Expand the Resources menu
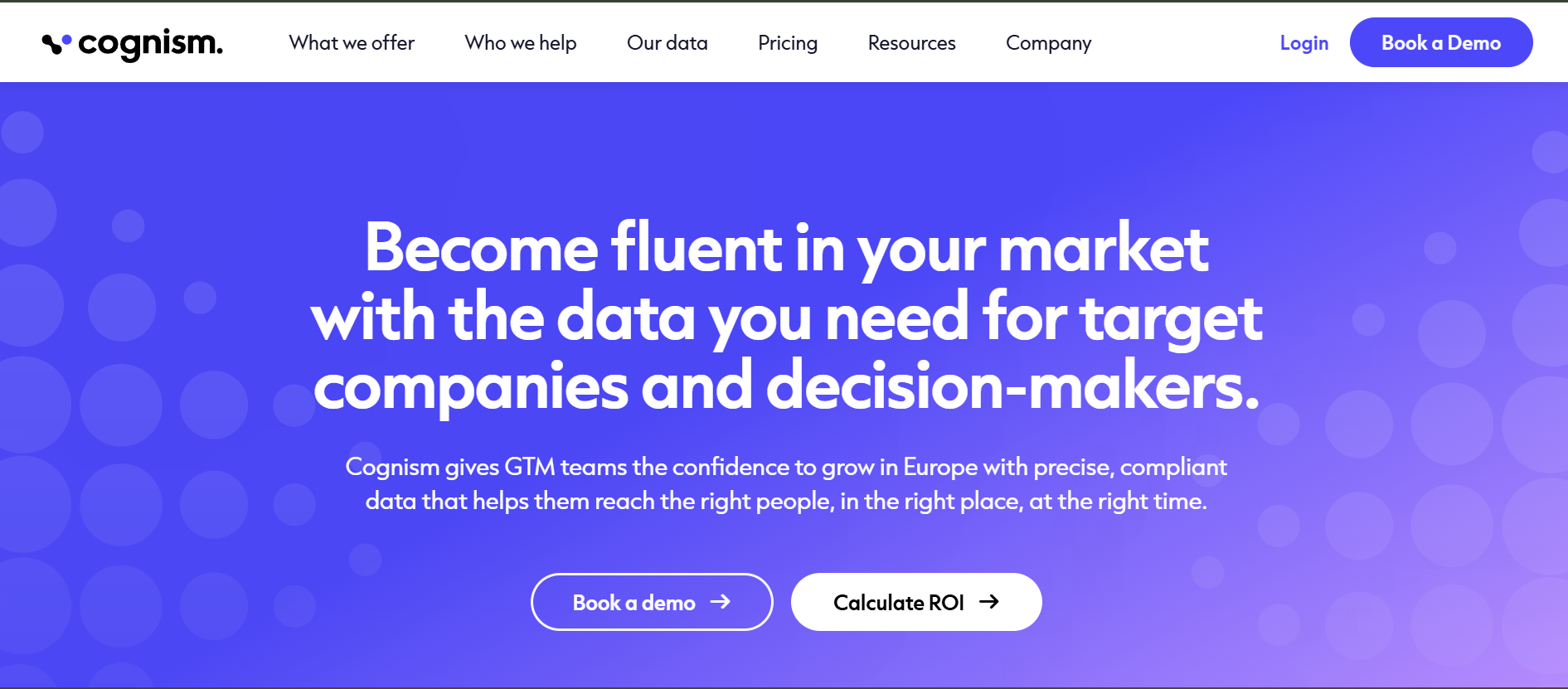Screen dimensions: 1568x689 coord(912,43)
